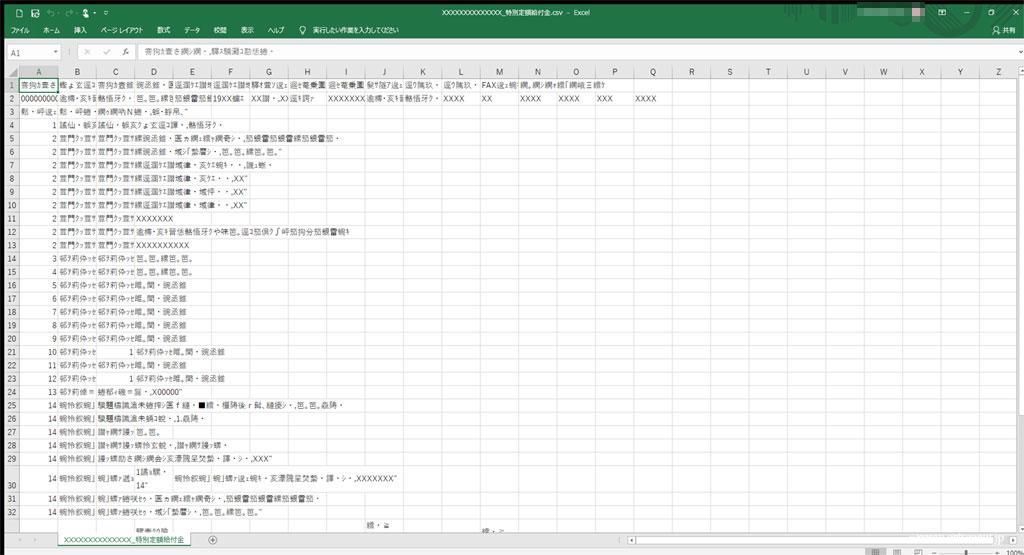
Task: Click the insert function fx icon
Action: (125, 52)
